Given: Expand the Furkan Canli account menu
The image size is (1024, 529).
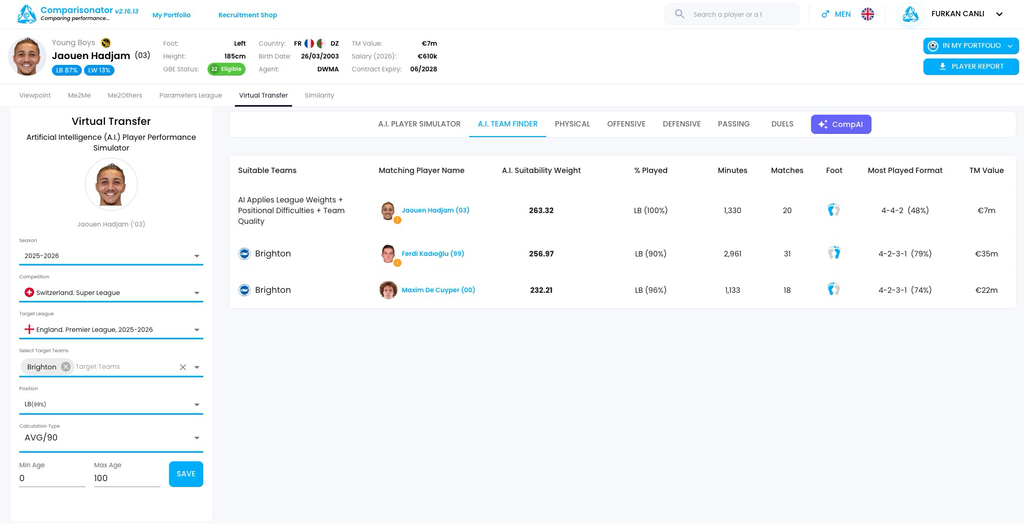Looking at the screenshot, I should [x=999, y=14].
